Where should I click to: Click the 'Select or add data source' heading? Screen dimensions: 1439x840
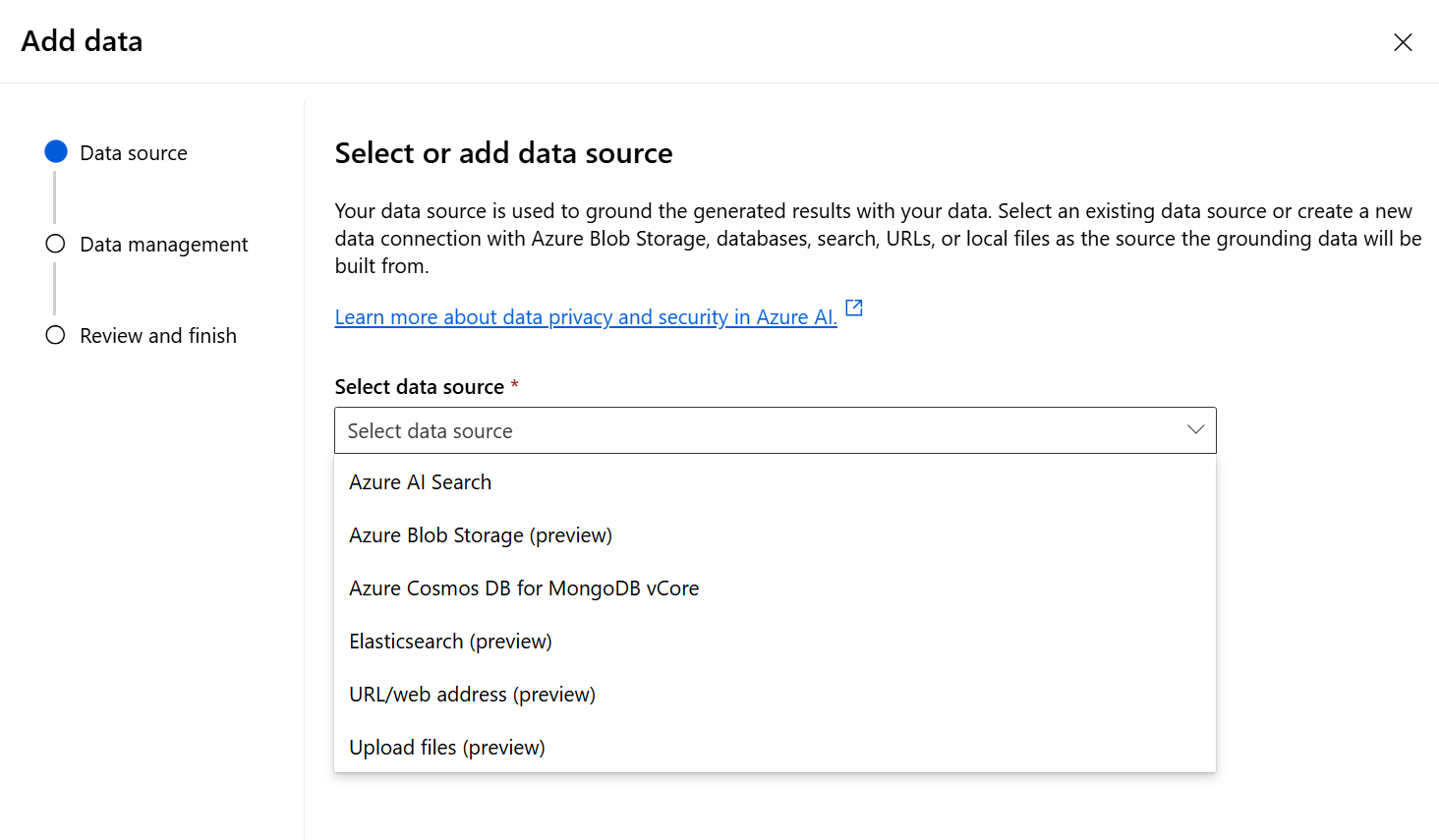pos(503,153)
